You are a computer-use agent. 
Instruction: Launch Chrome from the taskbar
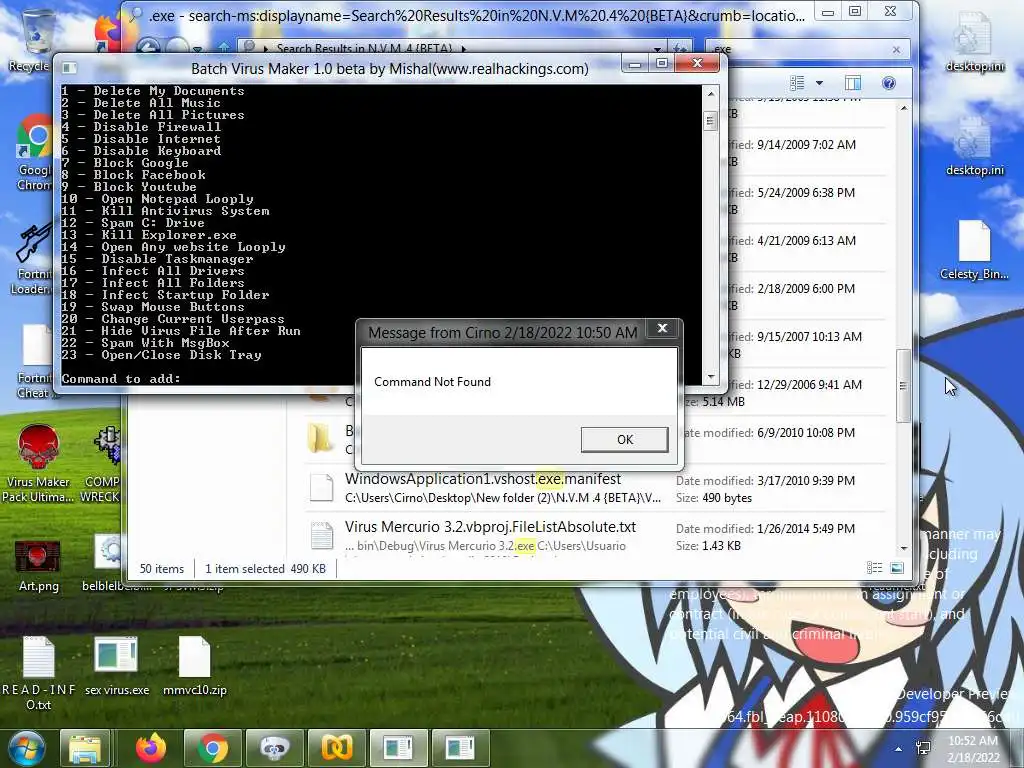click(x=212, y=748)
